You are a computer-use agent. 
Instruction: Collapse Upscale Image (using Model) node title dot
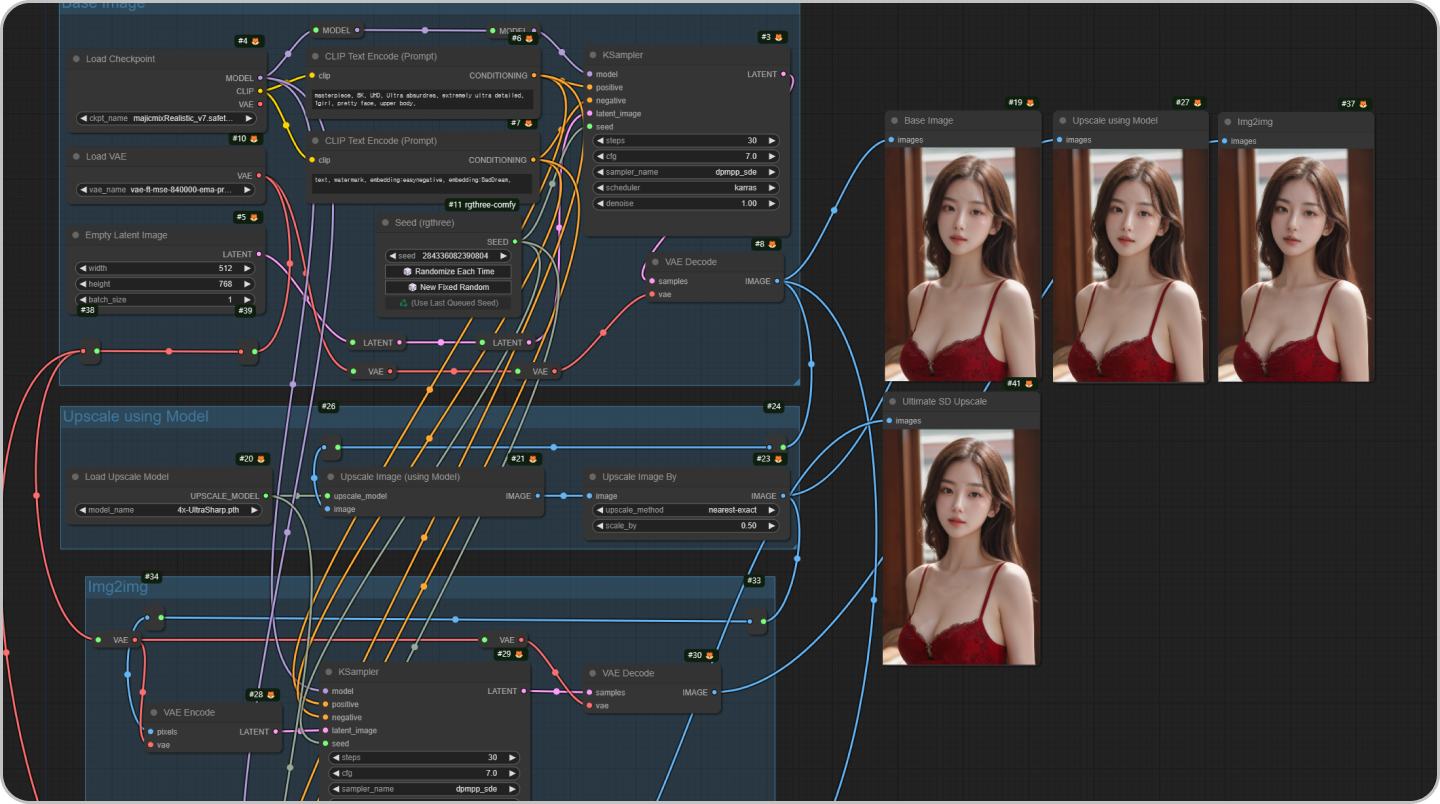click(x=329, y=477)
